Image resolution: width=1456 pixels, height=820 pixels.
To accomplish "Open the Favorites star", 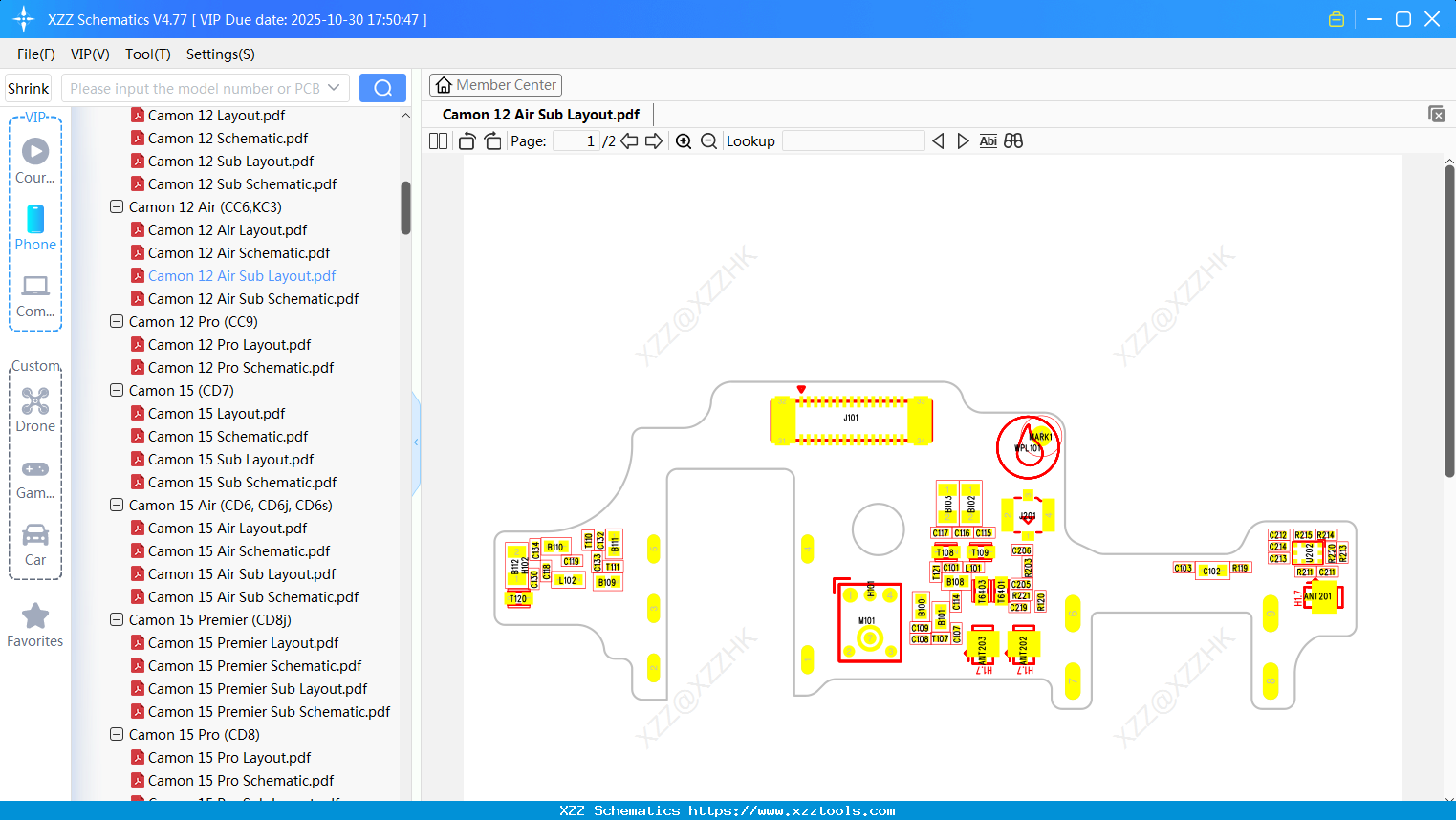I will 35,625.
